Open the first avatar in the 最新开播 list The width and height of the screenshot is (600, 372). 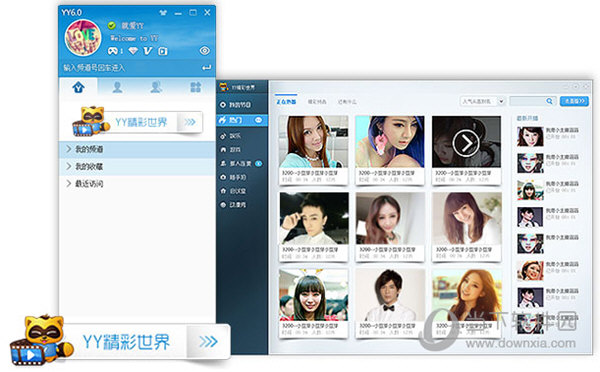tap(530, 137)
